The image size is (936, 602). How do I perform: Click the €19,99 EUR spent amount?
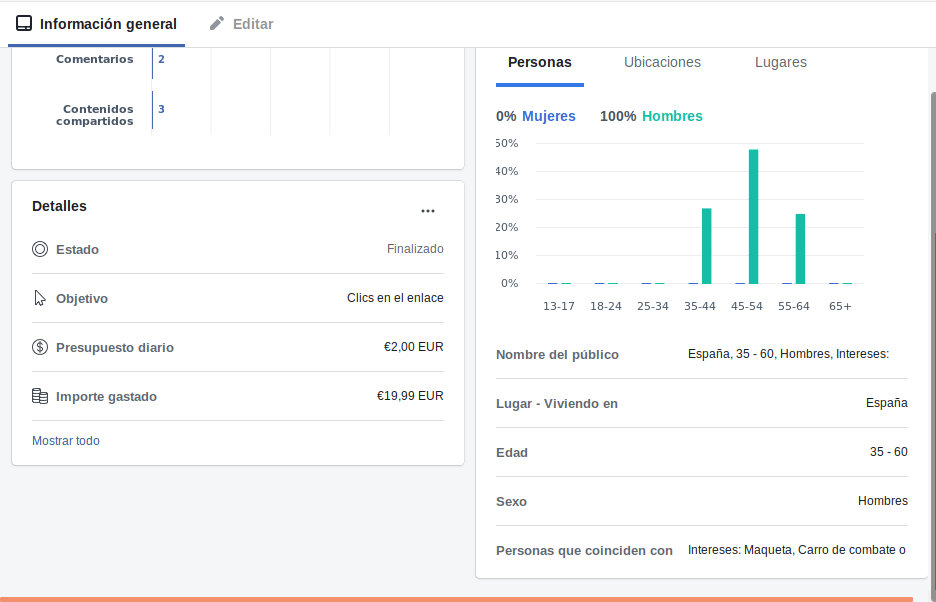pyautogui.click(x=410, y=396)
